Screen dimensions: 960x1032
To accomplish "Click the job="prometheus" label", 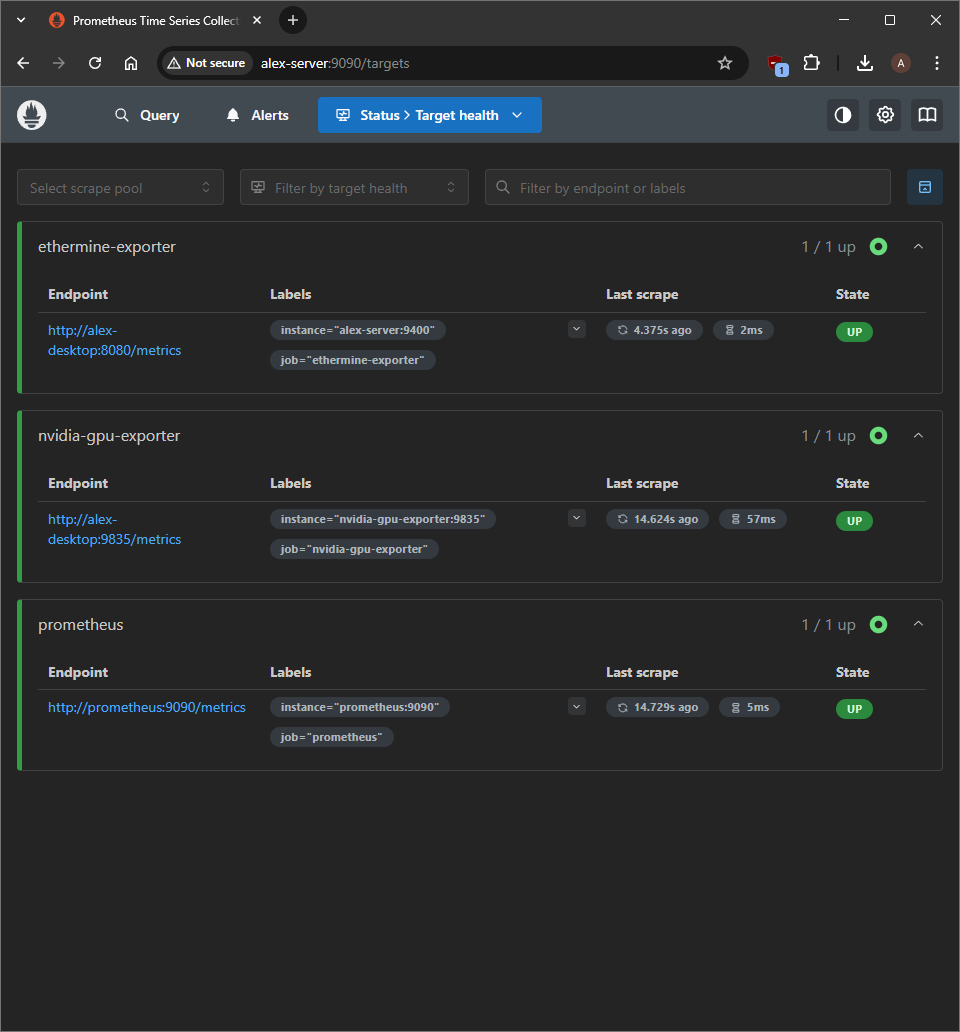I will [x=332, y=737].
